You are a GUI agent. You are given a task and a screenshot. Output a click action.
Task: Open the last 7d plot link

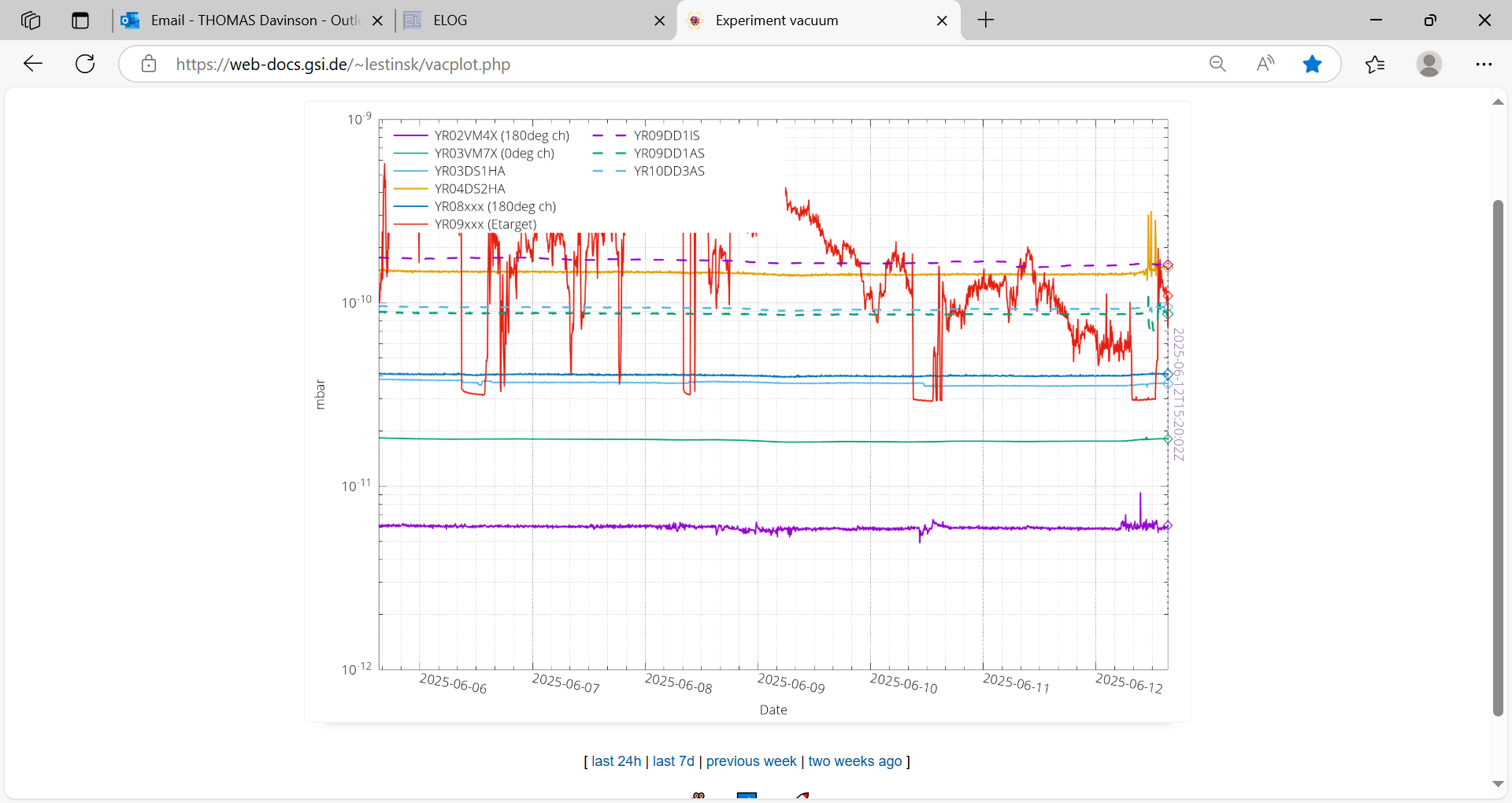673,761
